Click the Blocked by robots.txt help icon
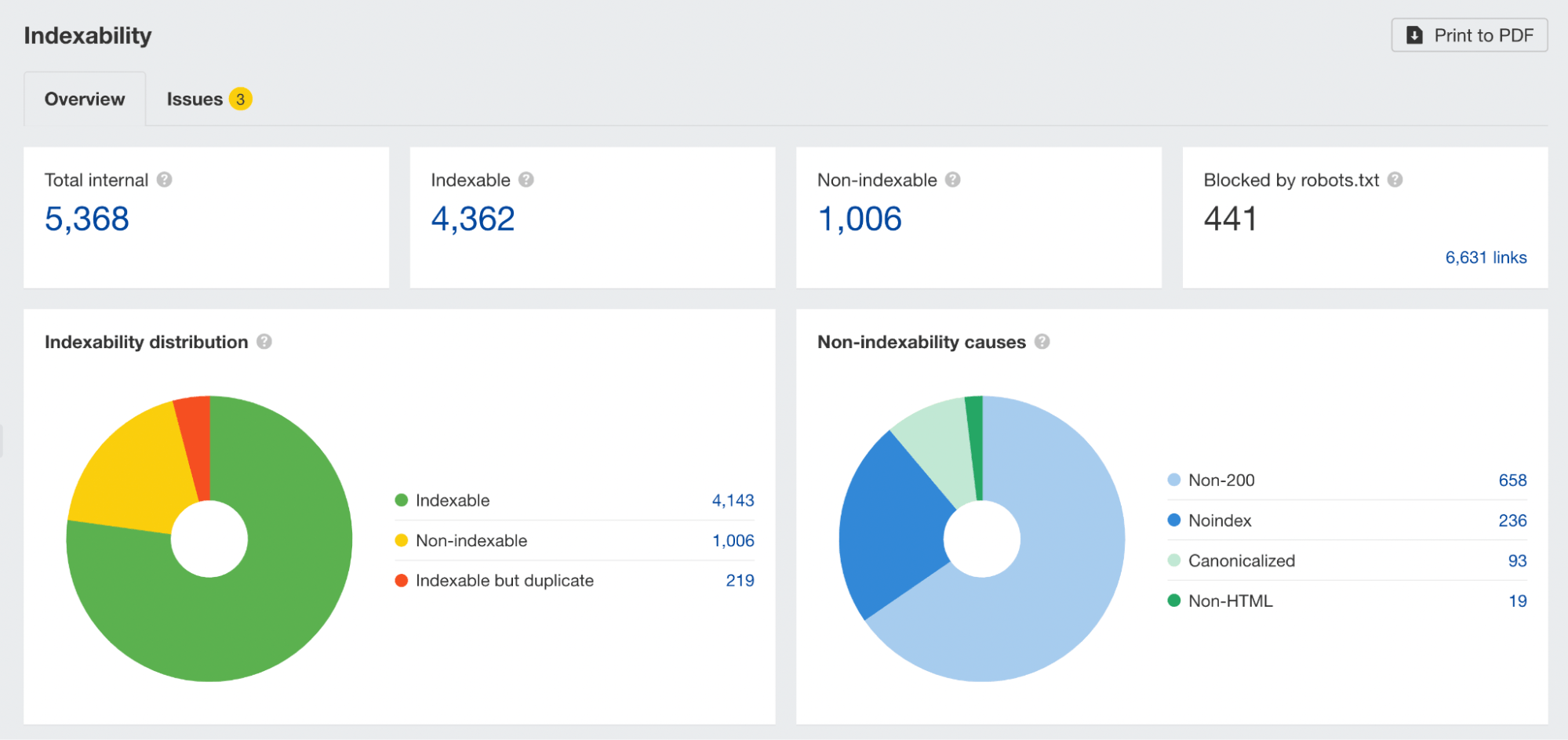 (1395, 179)
